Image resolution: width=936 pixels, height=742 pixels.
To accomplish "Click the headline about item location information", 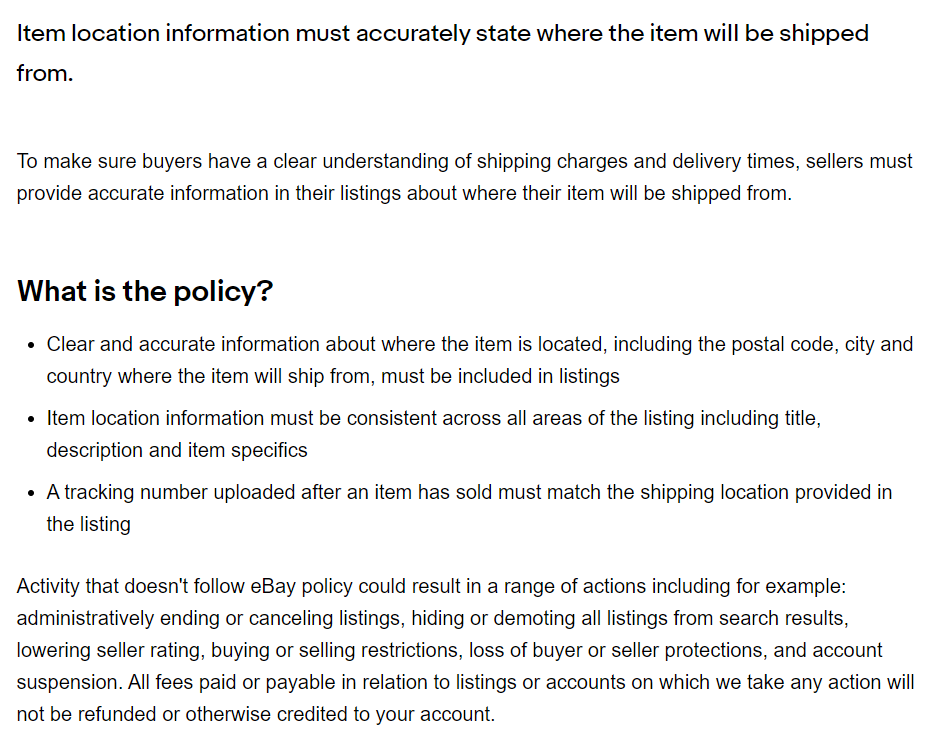I will (442, 53).
